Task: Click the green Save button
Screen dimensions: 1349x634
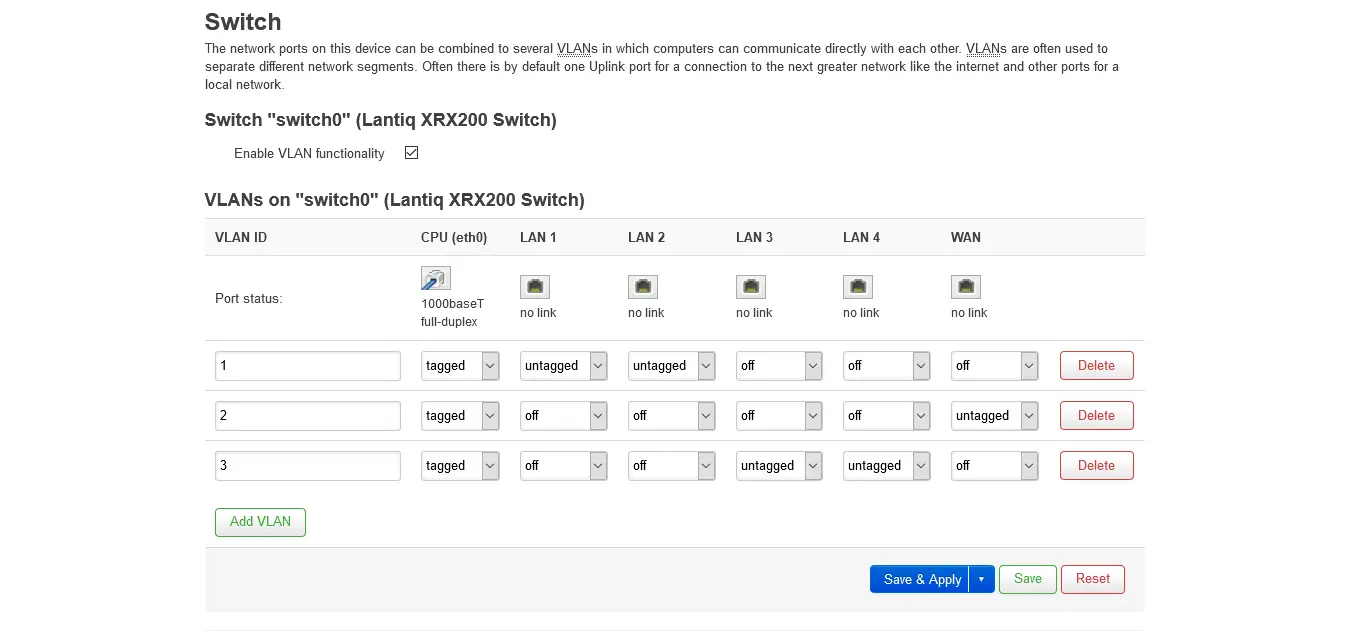Action: (x=1028, y=579)
